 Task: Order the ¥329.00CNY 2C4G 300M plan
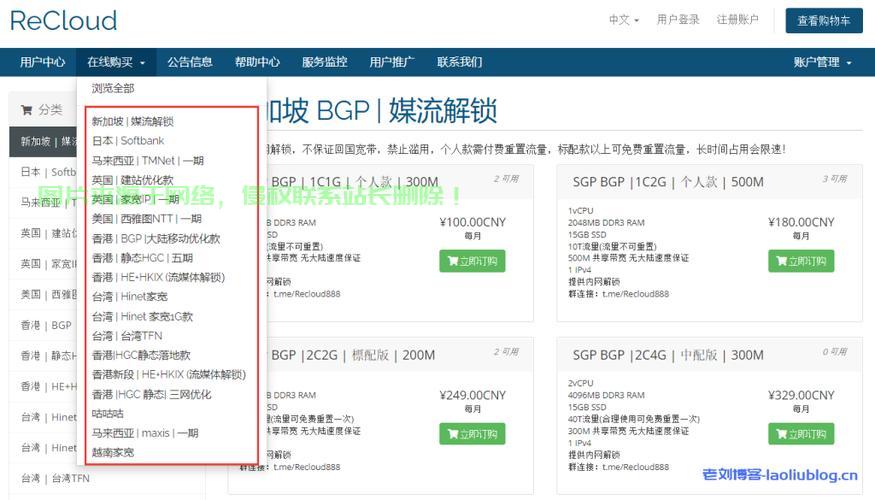801,434
